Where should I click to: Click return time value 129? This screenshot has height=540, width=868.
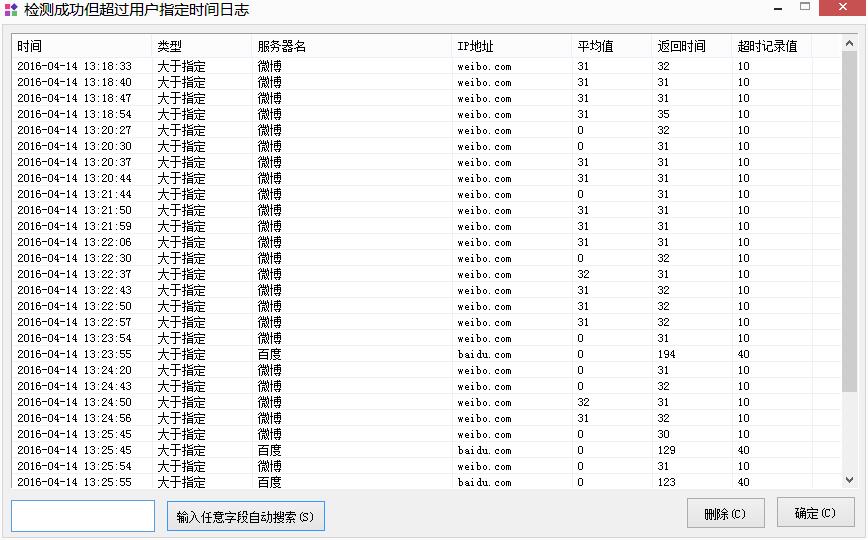(x=666, y=450)
